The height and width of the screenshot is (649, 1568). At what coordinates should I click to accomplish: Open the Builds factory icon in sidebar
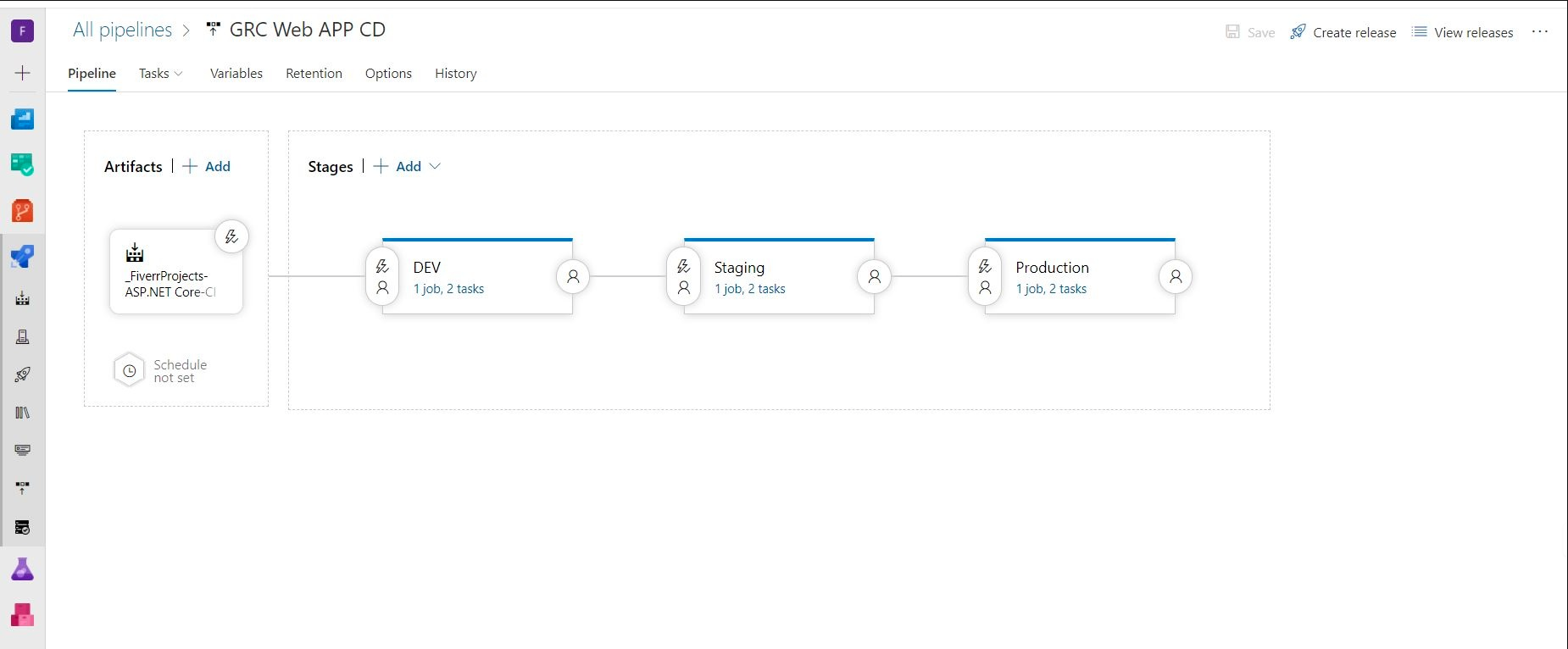22,298
